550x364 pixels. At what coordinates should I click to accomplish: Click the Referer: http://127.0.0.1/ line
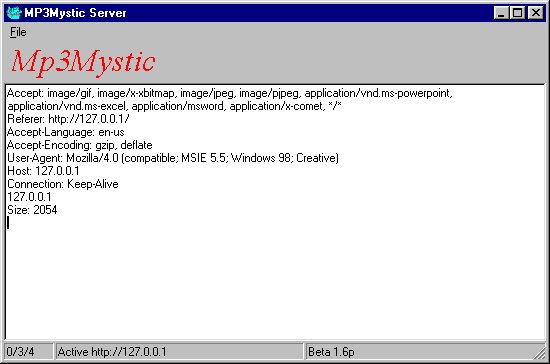68,119
